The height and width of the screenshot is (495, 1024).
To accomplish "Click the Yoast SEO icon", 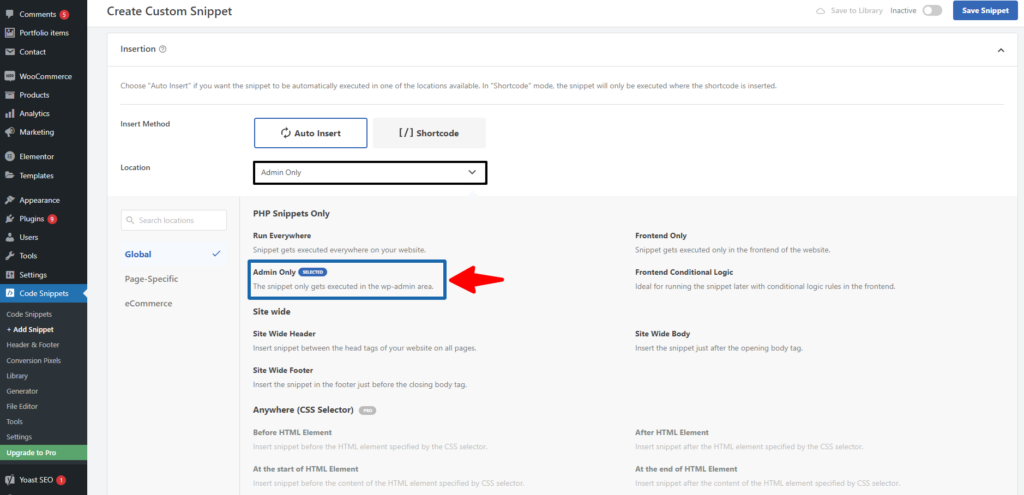I will point(10,480).
